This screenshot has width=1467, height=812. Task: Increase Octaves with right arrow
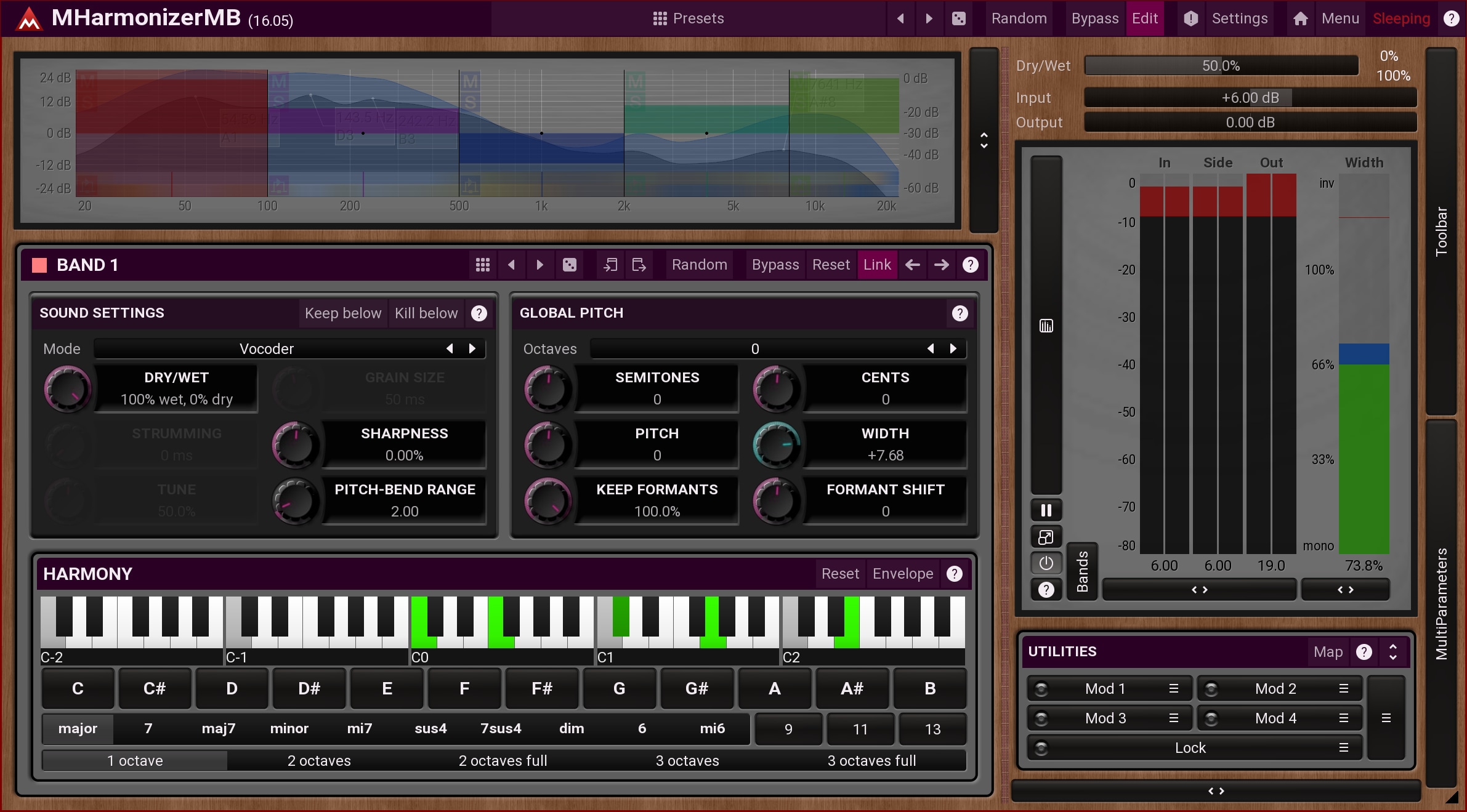[x=953, y=349]
